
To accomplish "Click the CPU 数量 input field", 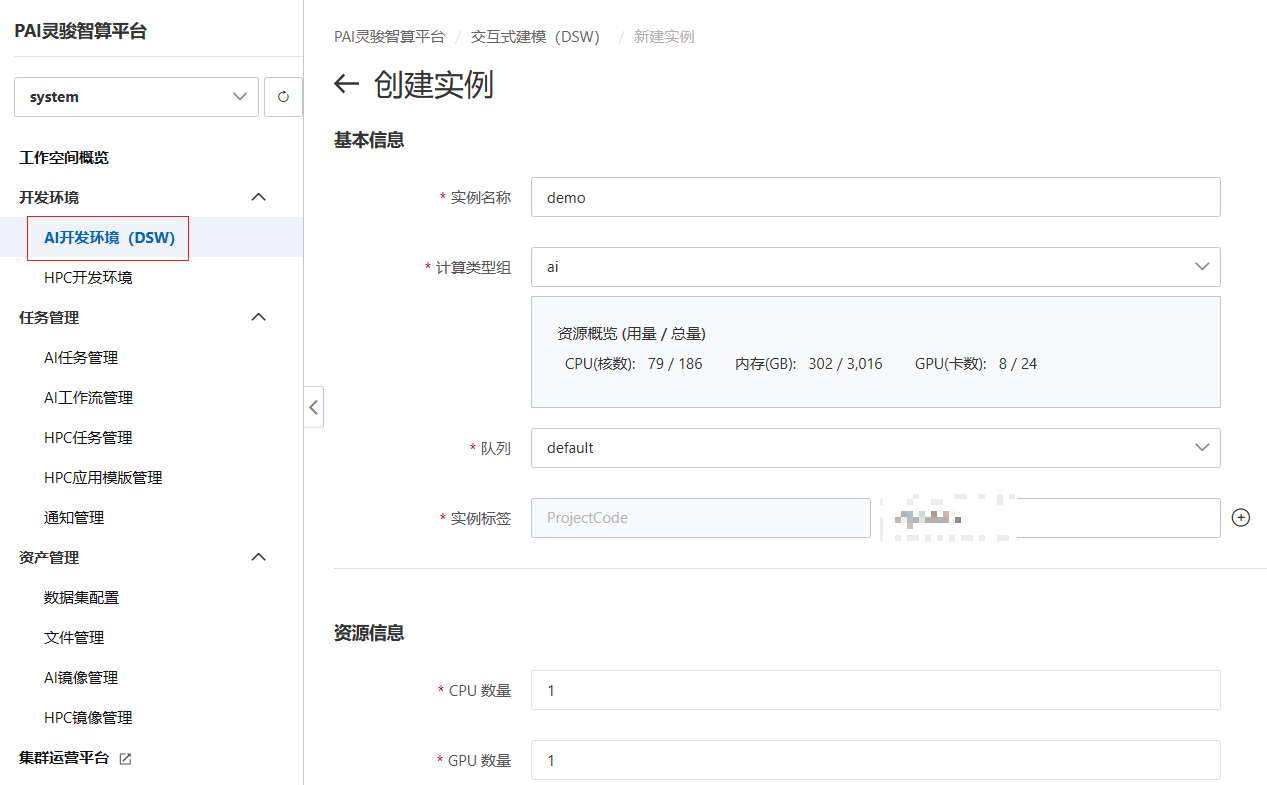I will coord(875,690).
